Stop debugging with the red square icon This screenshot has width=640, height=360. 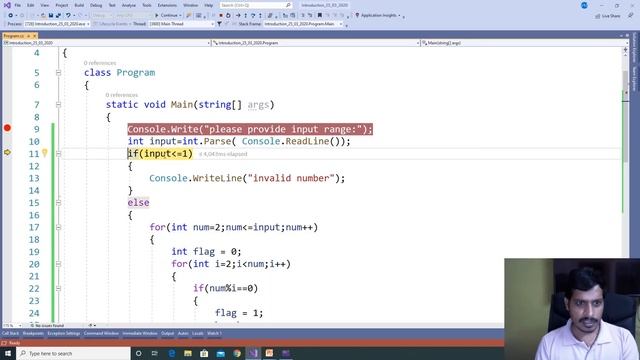(221, 15)
